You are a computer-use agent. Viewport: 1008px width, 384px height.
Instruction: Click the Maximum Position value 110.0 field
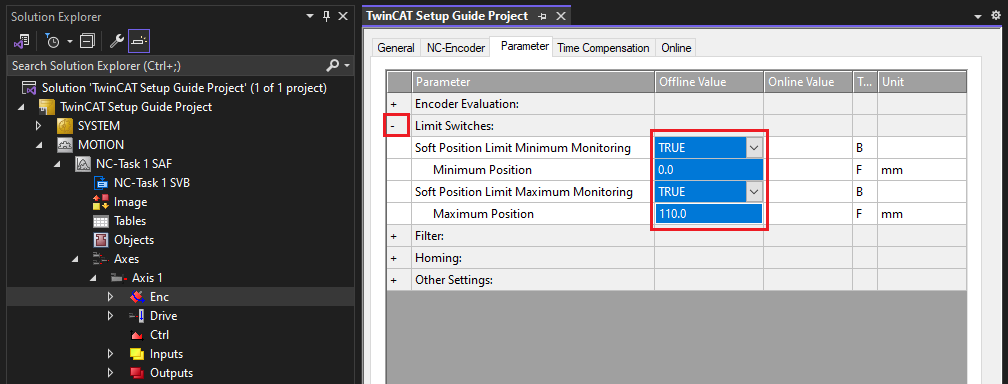tap(709, 214)
